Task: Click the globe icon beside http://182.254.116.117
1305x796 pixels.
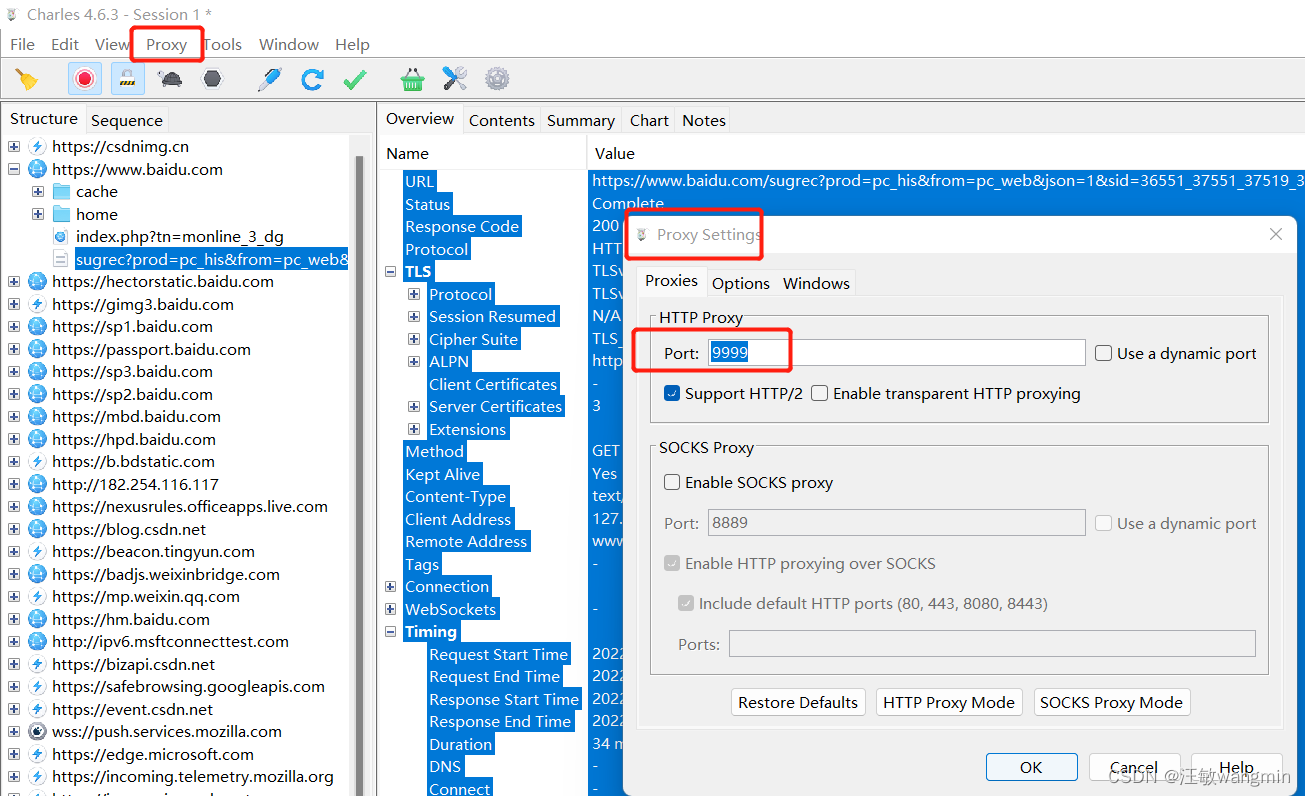Action: pyautogui.click(x=37, y=484)
